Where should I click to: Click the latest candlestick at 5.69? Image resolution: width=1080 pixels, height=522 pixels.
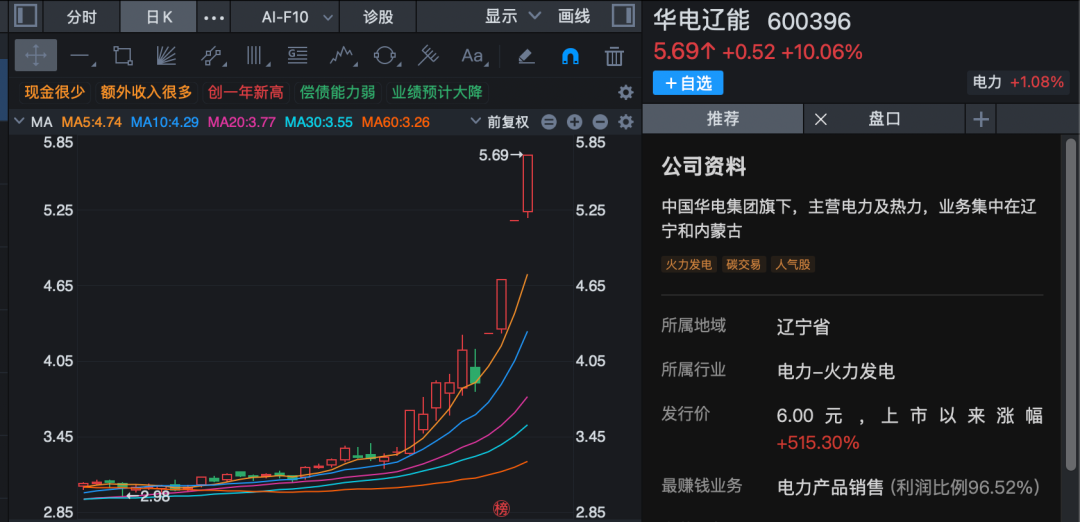click(528, 184)
